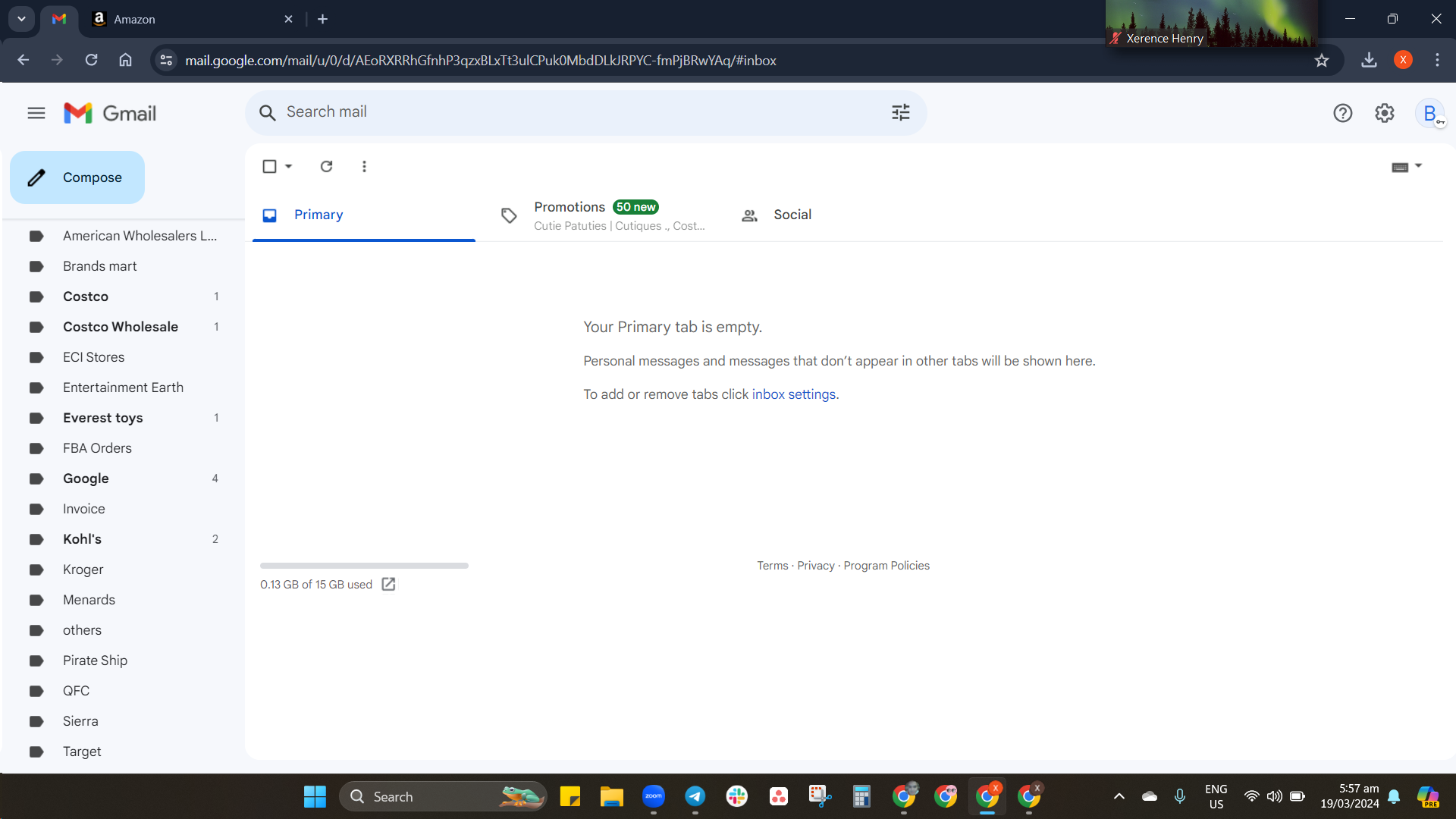Open input tools dropdown arrow
Image resolution: width=1456 pixels, height=819 pixels.
[x=1418, y=166]
